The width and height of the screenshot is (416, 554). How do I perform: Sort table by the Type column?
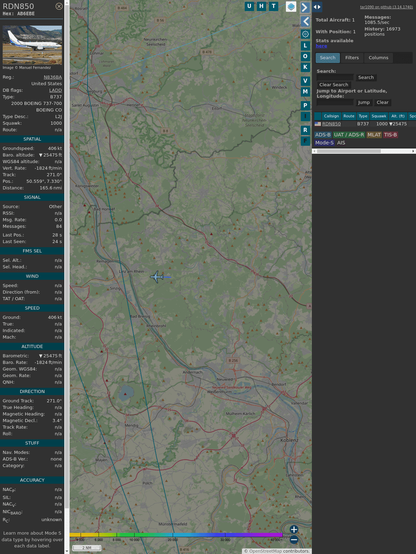pos(363,116)
